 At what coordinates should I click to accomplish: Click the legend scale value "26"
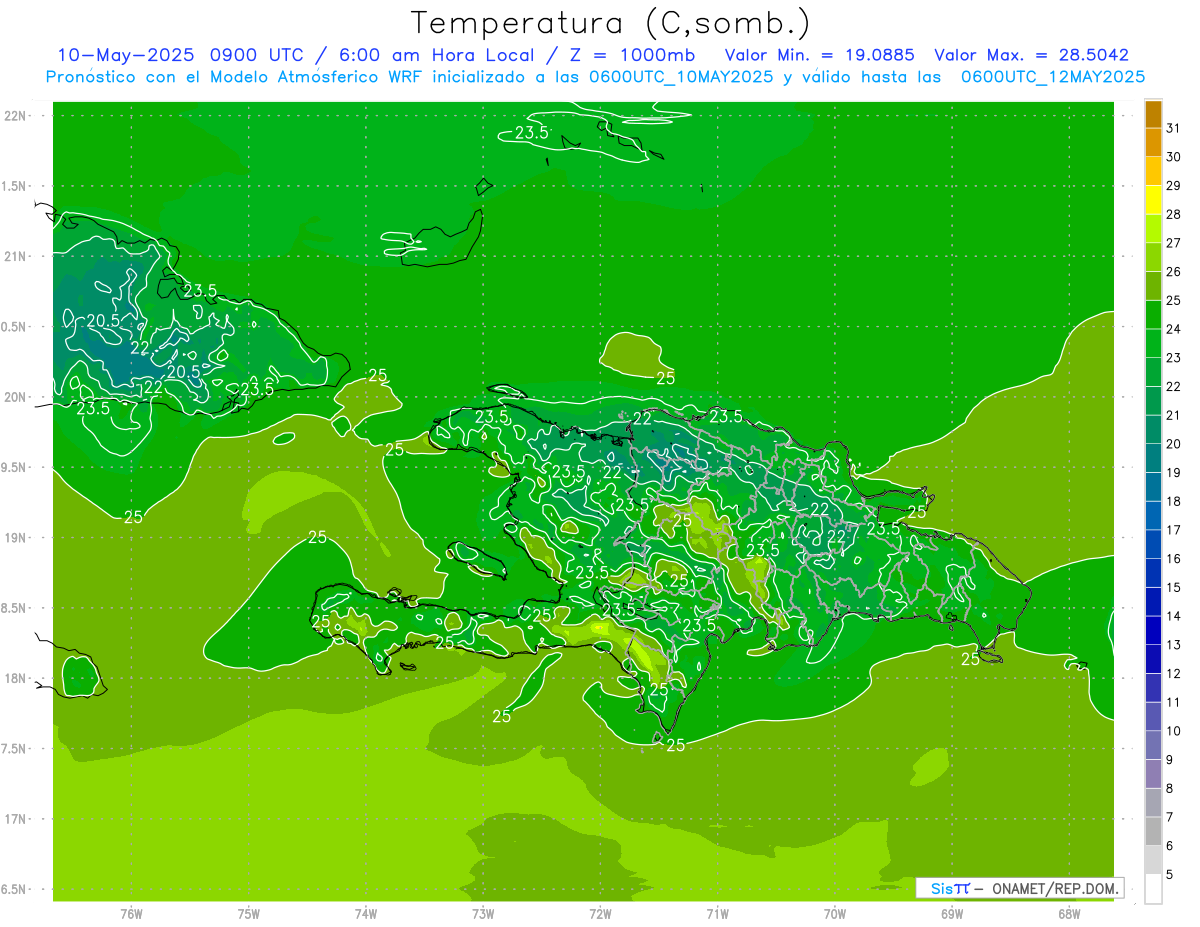[1174, 272]
